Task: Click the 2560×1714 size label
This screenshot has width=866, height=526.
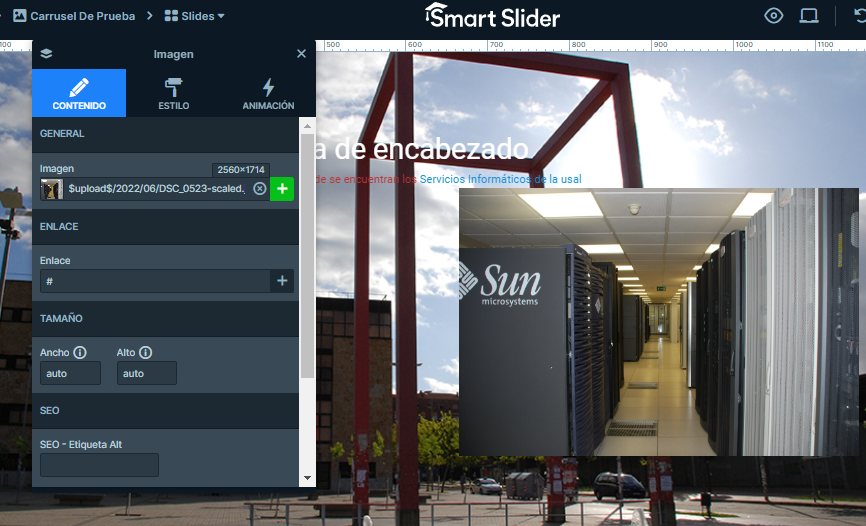Action: pos(241,170)
